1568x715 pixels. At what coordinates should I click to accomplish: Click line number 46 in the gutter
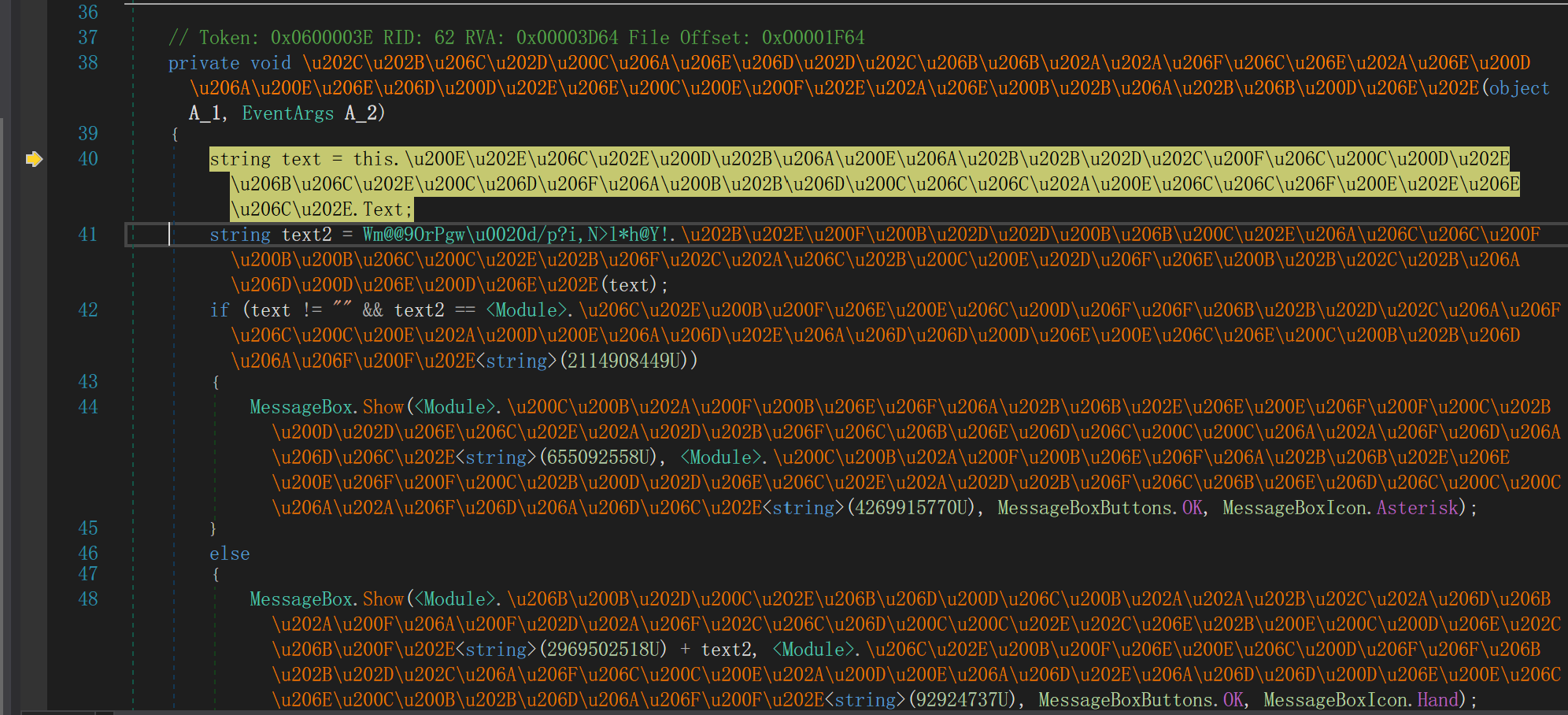point(88,554)
